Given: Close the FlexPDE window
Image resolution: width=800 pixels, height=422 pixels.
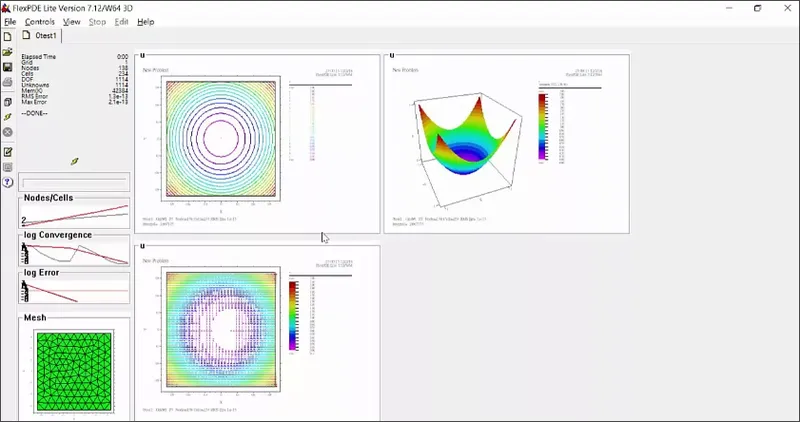Looking at the screenshot, I should [787, 8].
